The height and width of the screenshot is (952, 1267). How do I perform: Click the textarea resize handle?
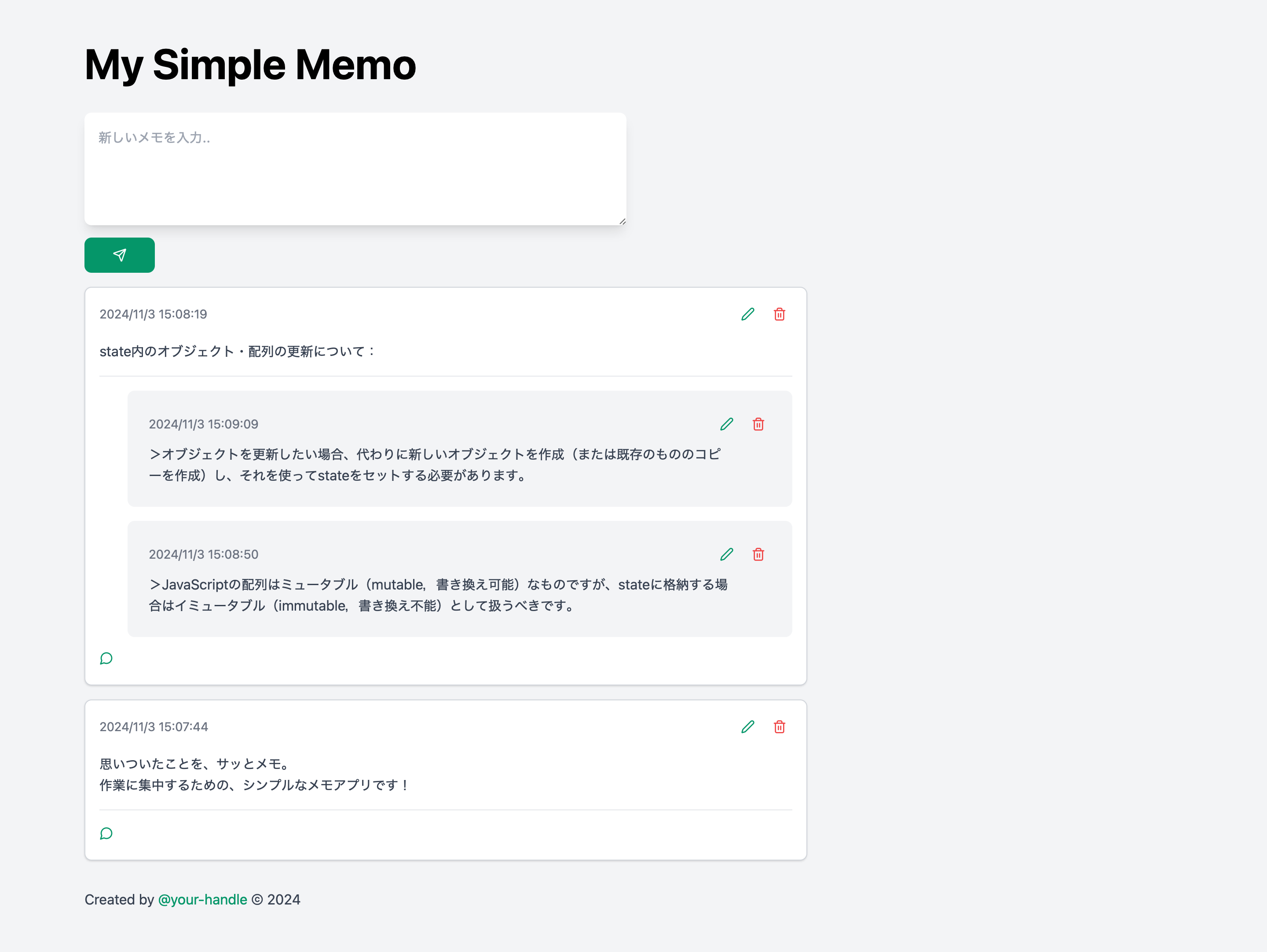click(x=622, y=220)
